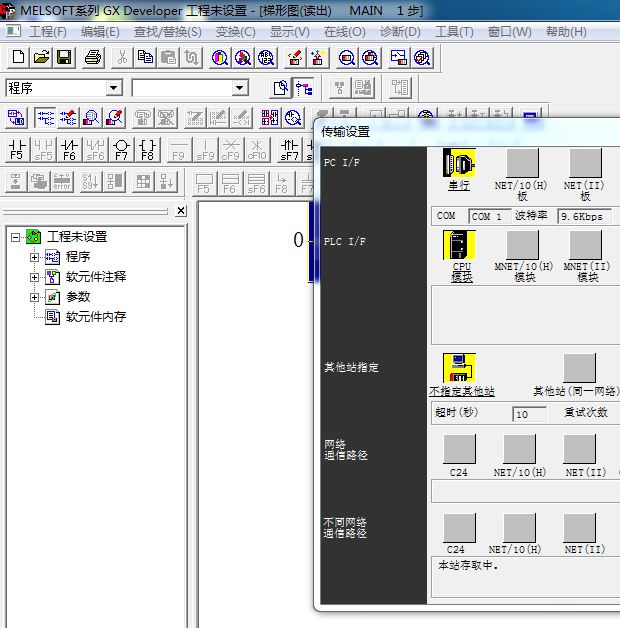Select the NET/10(H) board under PC I/F
This screenshot has width=620, height=628.
click(522, 164)
